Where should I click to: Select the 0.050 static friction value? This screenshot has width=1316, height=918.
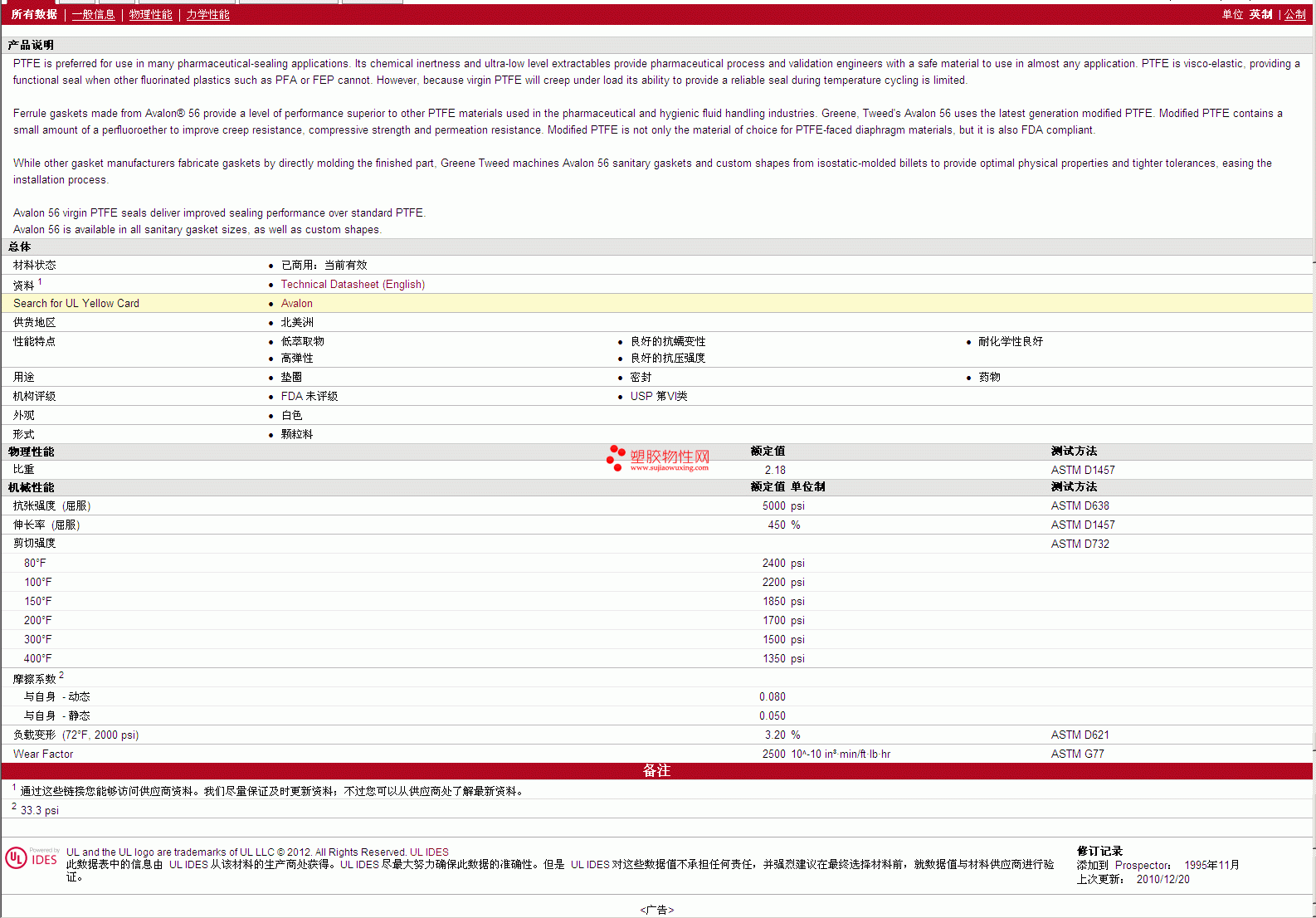[x=772, y=715]
